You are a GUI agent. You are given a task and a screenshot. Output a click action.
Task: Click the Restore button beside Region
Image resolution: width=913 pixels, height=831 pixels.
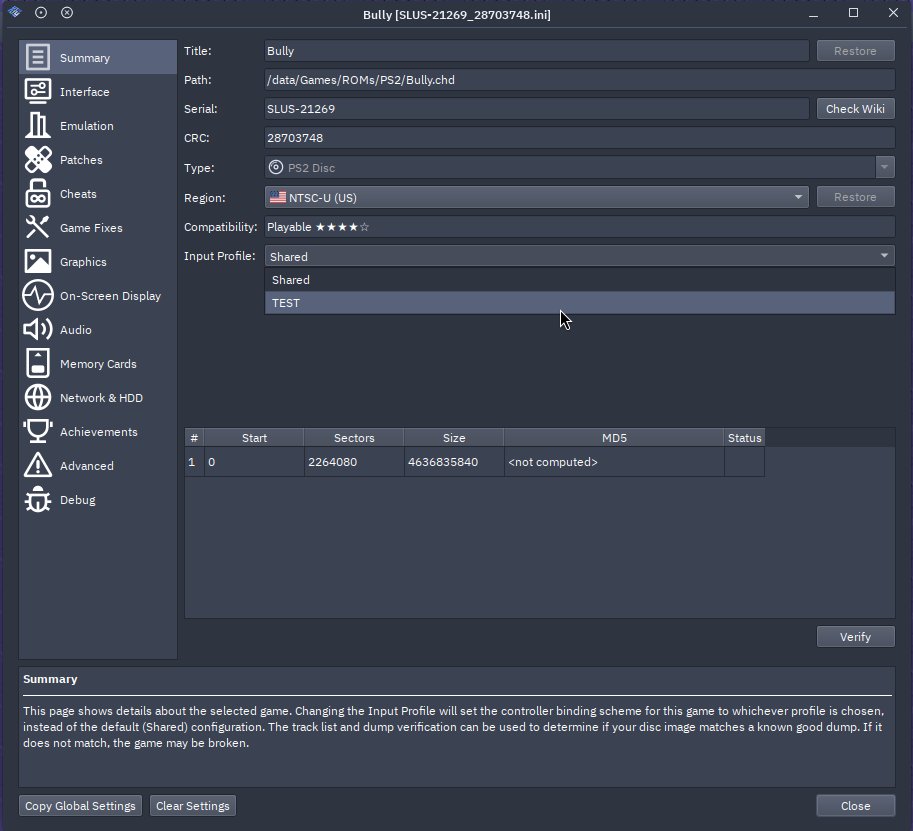pyautogui.click(x=855, y=197)
